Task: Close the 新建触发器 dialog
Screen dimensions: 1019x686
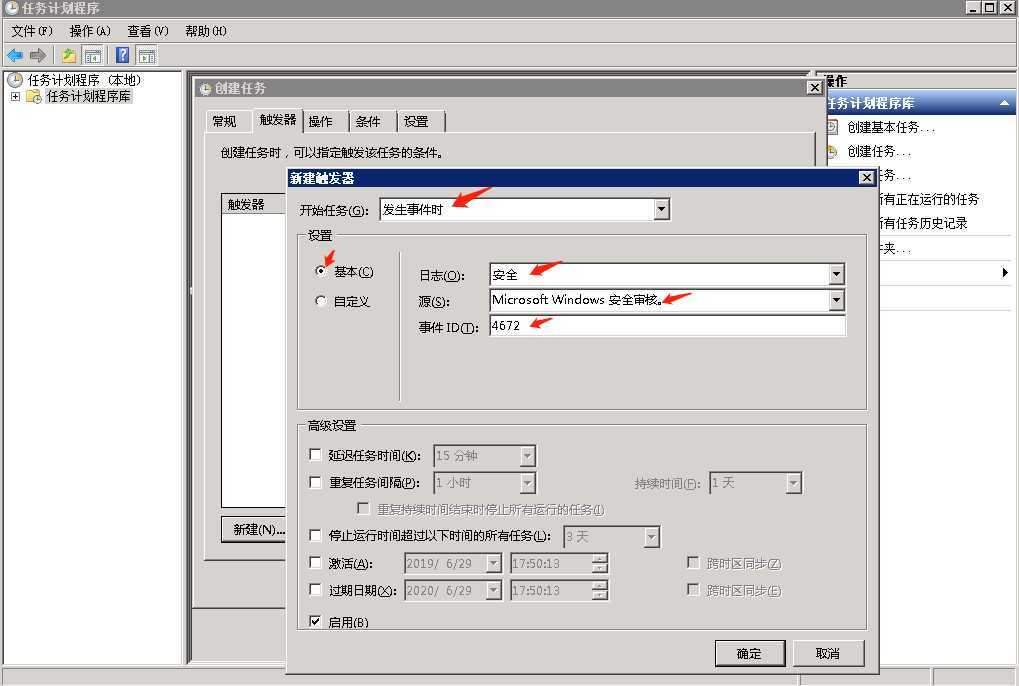Action: click(866, 178)
